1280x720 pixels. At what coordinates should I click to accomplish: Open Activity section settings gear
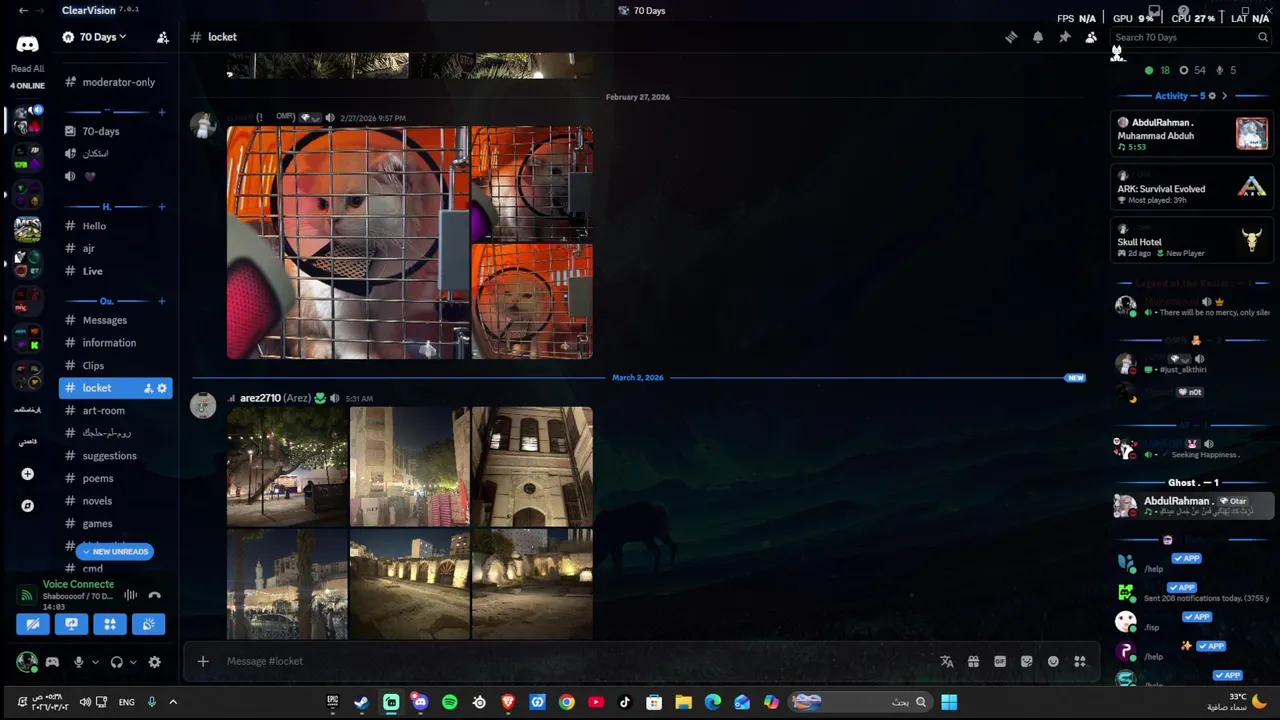1212,96
